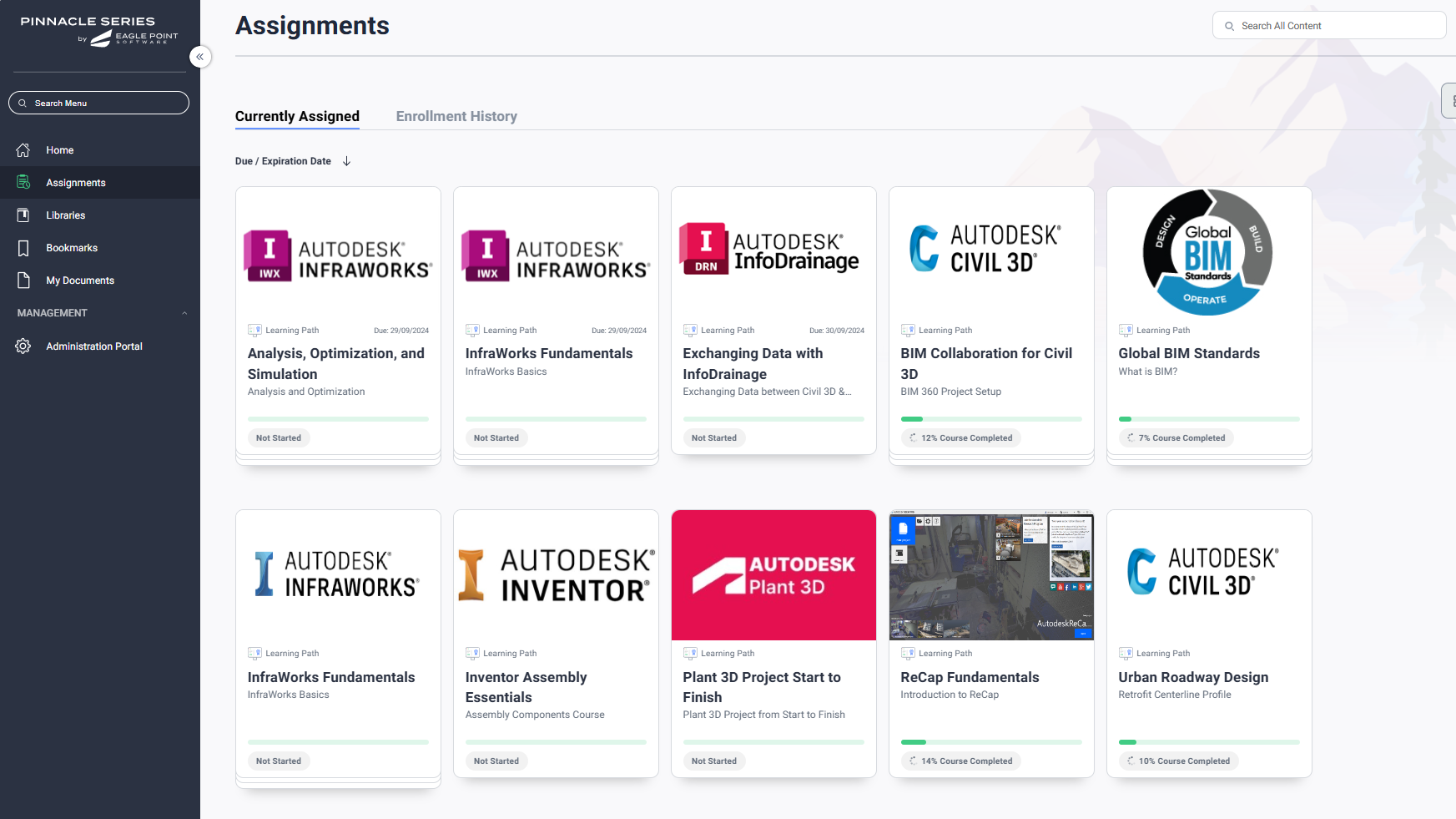The image size is (1456, 819).
Task: Open Urban Roadway Design course title
Action: point(1193,677)
